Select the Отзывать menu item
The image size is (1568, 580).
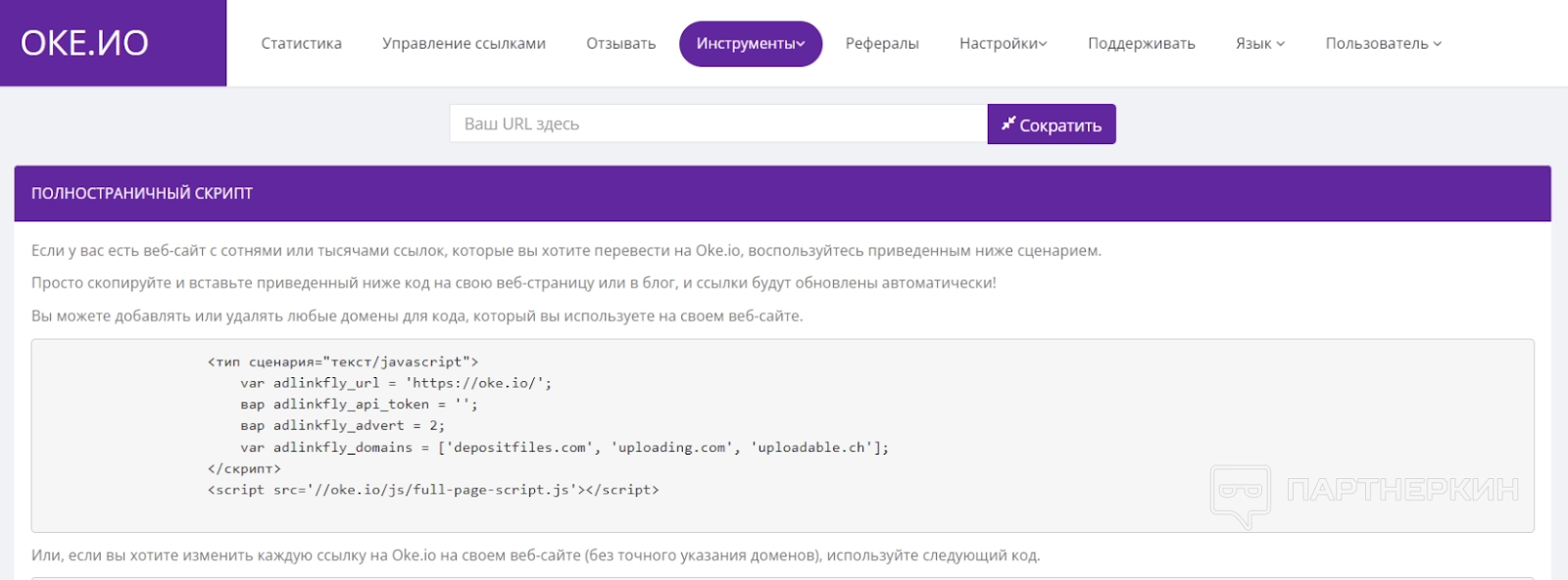coord(620,44)
